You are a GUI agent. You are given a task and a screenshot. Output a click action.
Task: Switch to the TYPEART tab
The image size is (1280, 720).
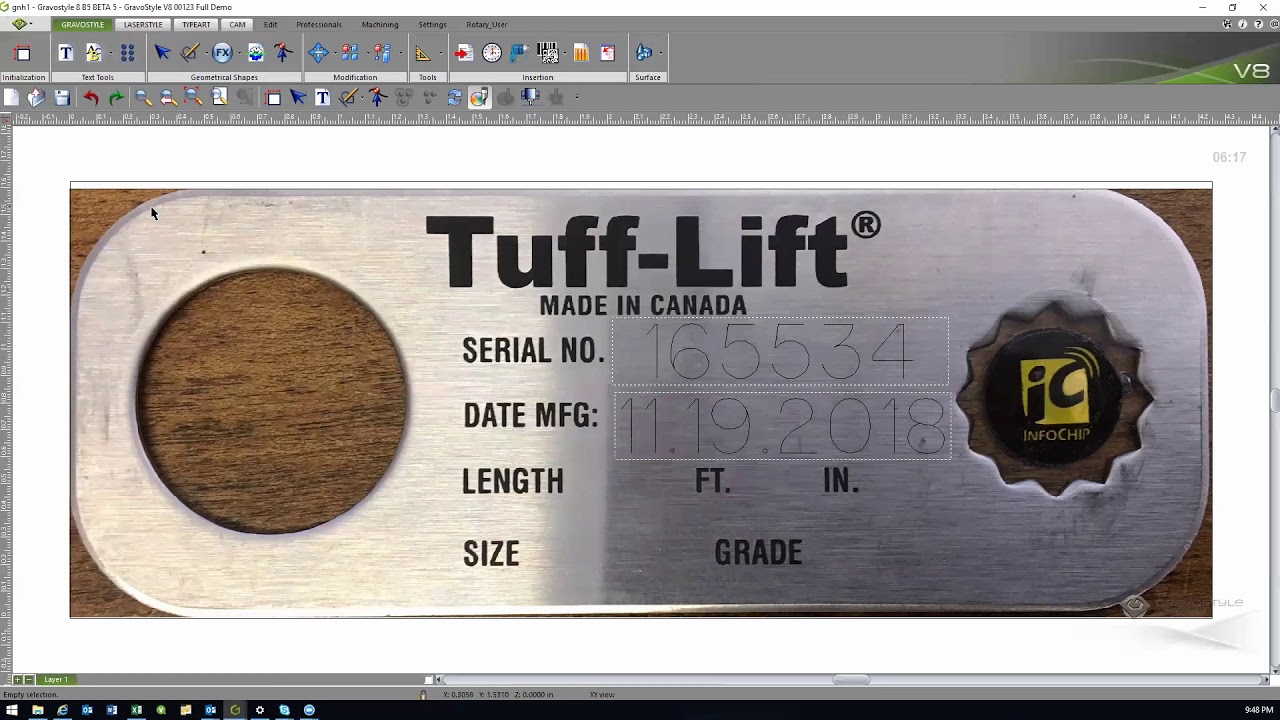(196, 24)
